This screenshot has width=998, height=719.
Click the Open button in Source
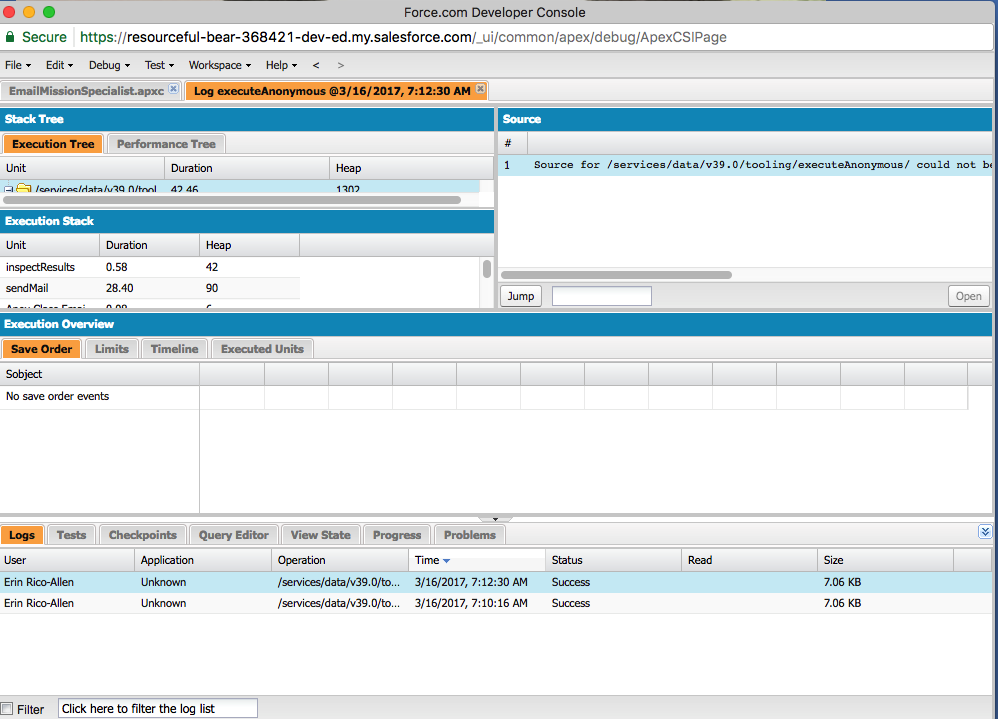coord(968,296)
